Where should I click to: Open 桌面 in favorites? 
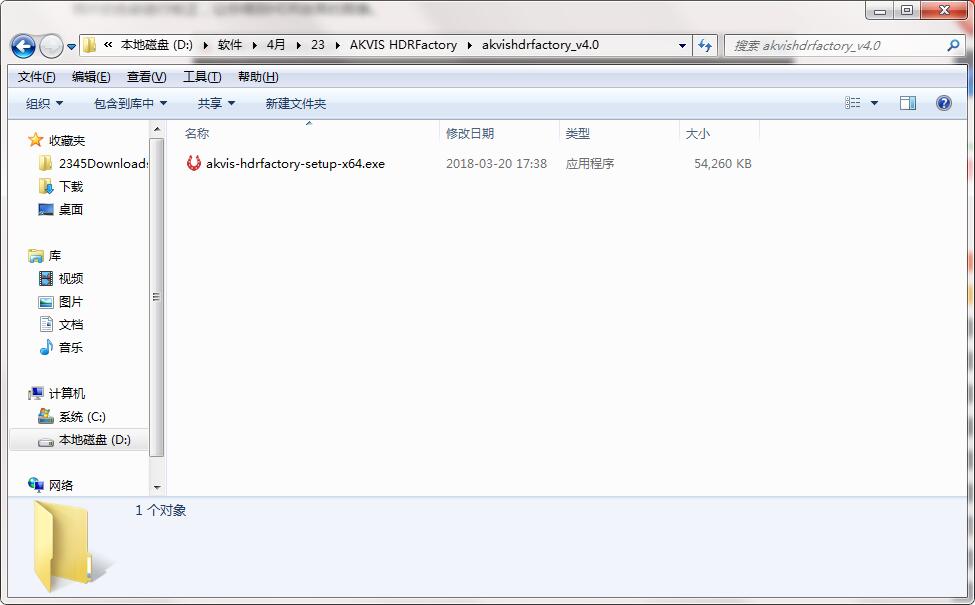70,210
